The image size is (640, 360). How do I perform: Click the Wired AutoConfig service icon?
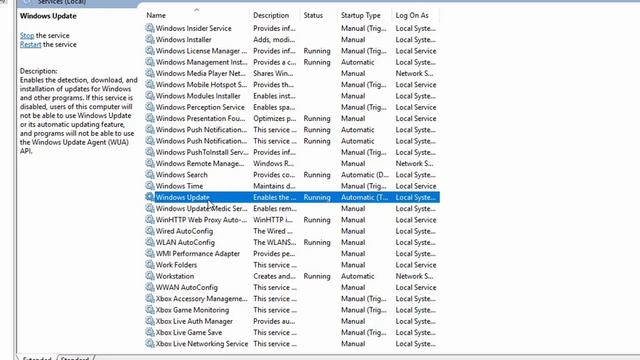pos(150,231)
